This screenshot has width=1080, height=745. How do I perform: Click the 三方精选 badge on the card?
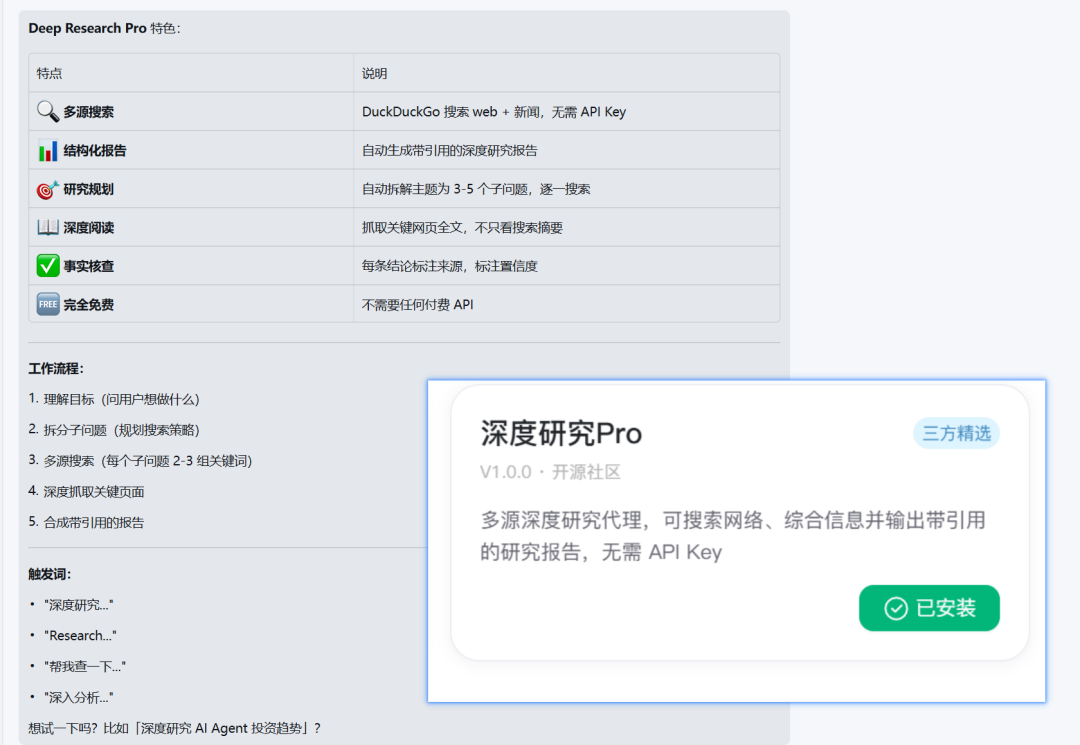[x=956, y=435]
